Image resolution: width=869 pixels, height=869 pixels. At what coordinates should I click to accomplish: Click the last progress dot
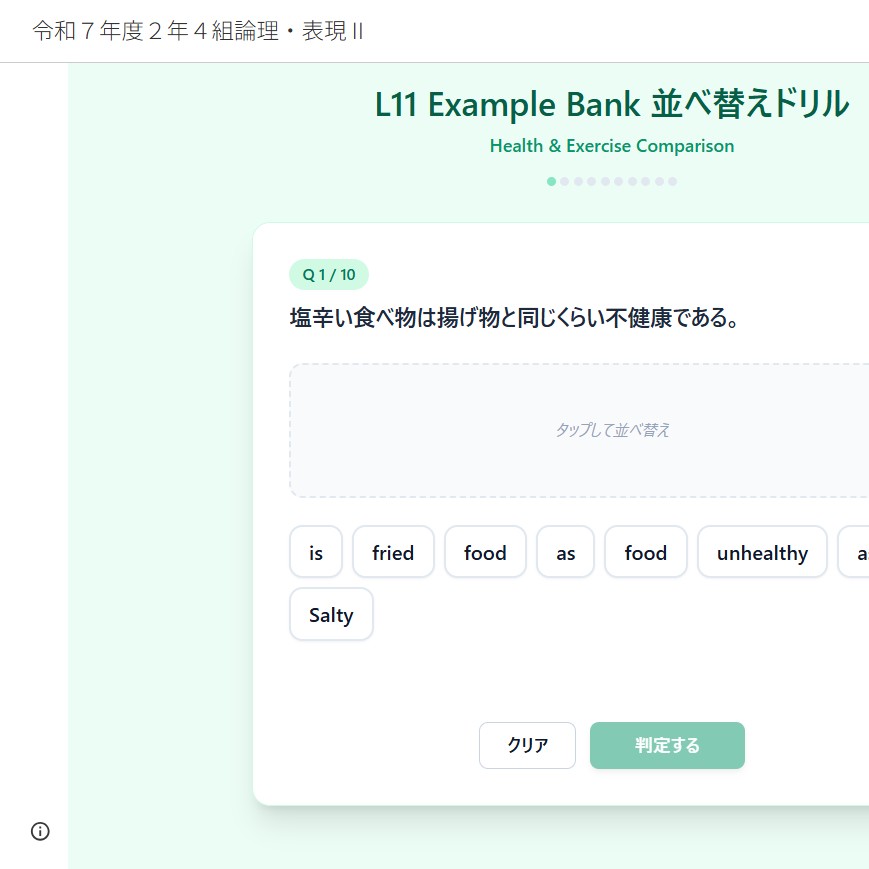673,182
